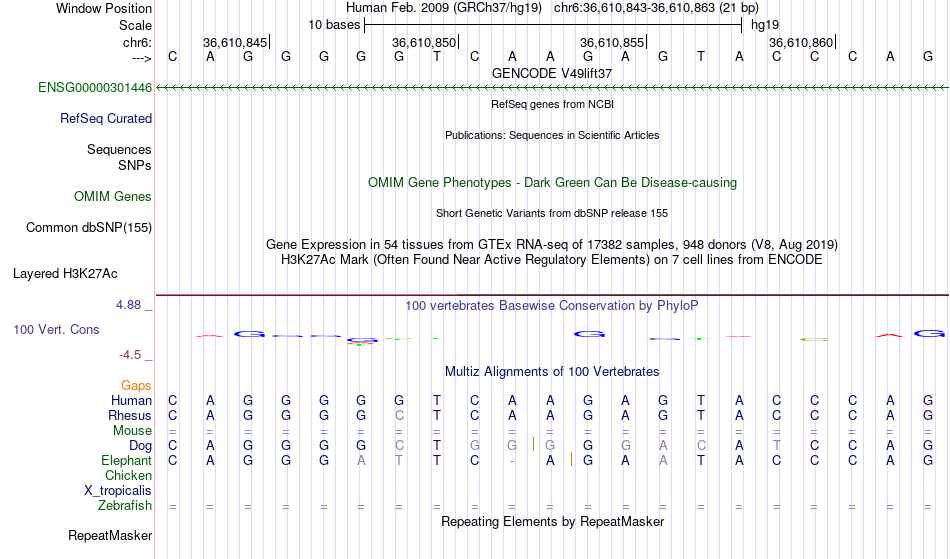950x559 pixels.
Task: Click the Gaps row label
Action: 136,386
